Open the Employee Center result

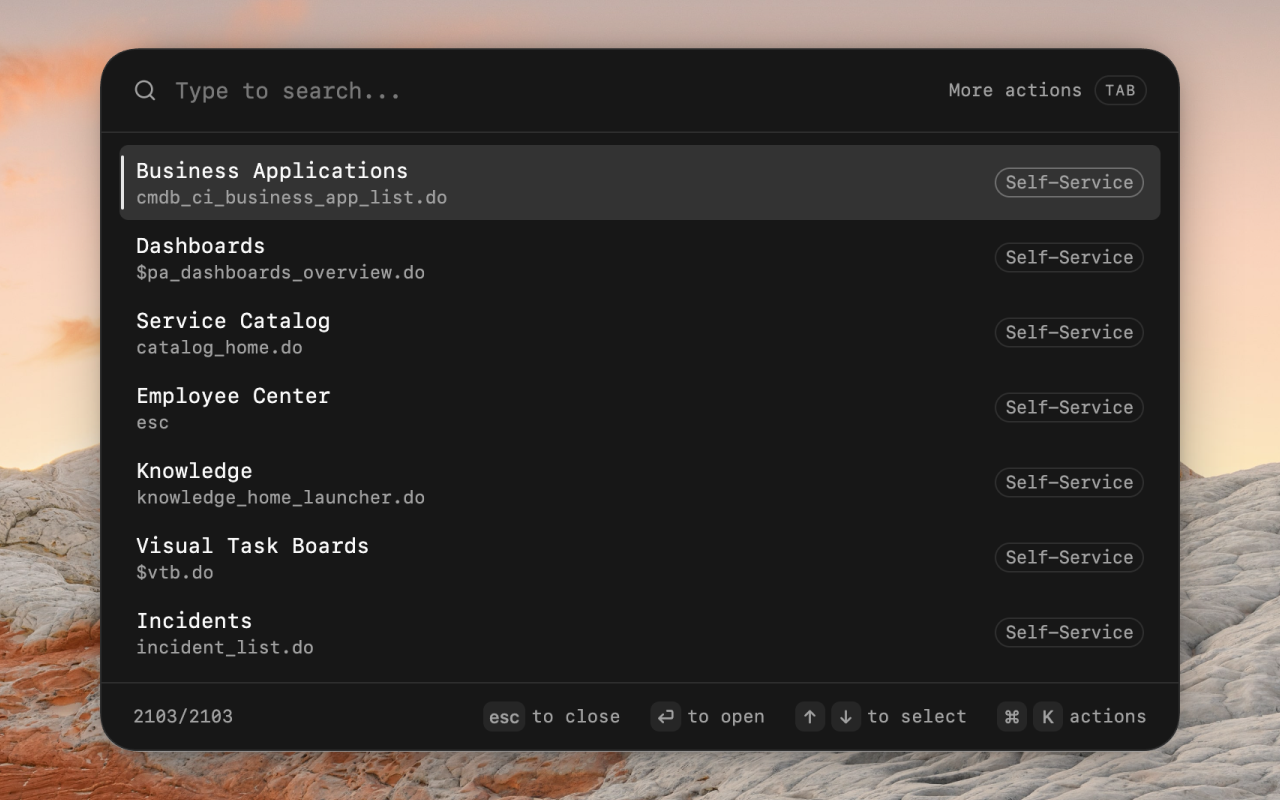point(640,407)
